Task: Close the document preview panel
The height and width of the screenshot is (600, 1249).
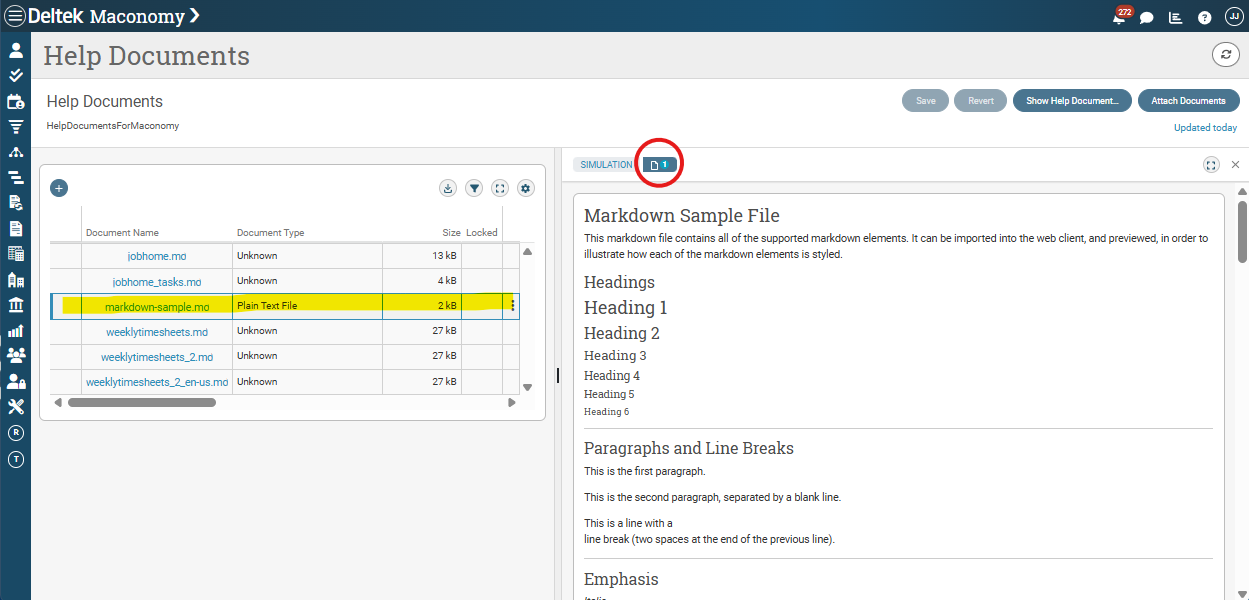Action: point(1235,165)
